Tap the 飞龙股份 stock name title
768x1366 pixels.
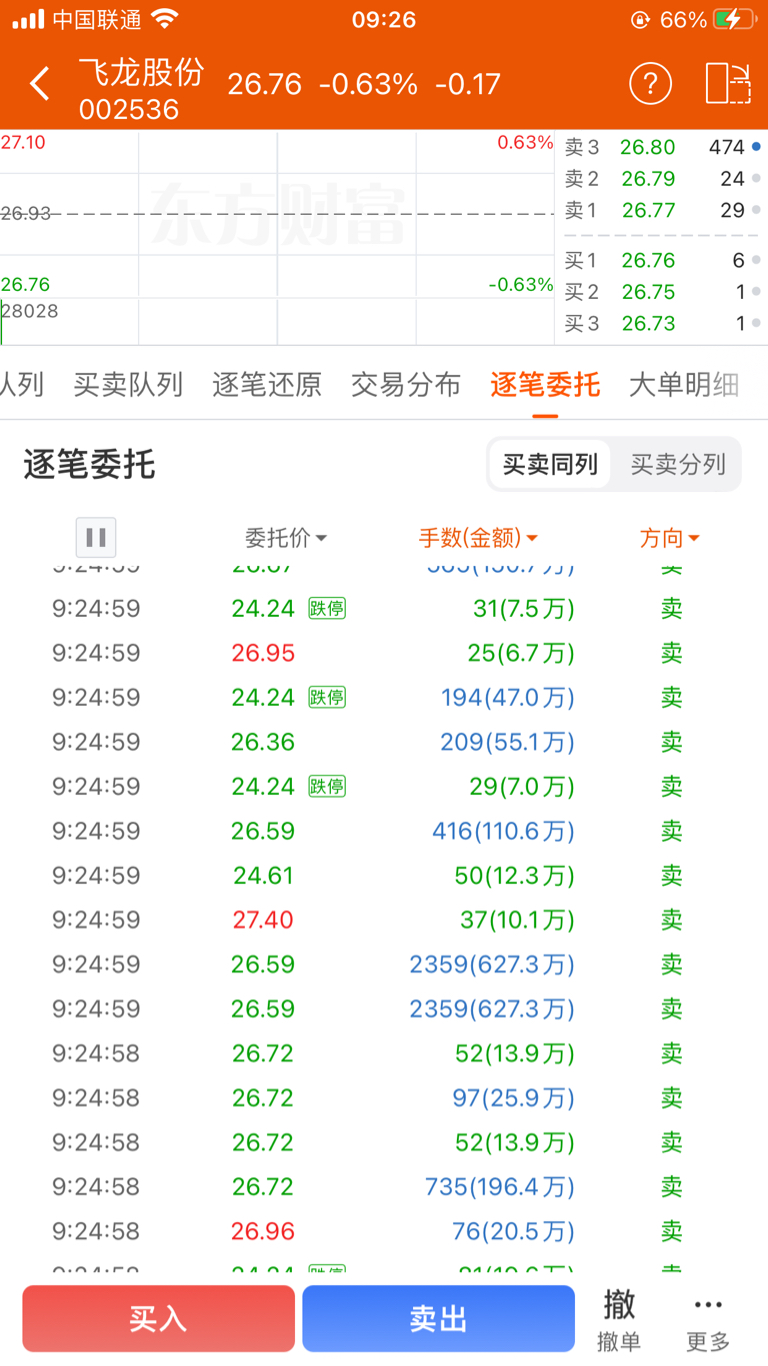pyautogui.click(x=141, y=71)
